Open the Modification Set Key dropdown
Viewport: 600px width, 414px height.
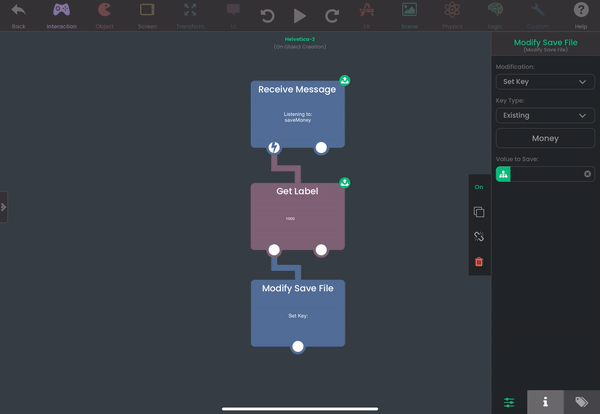[x=545, y=81]
